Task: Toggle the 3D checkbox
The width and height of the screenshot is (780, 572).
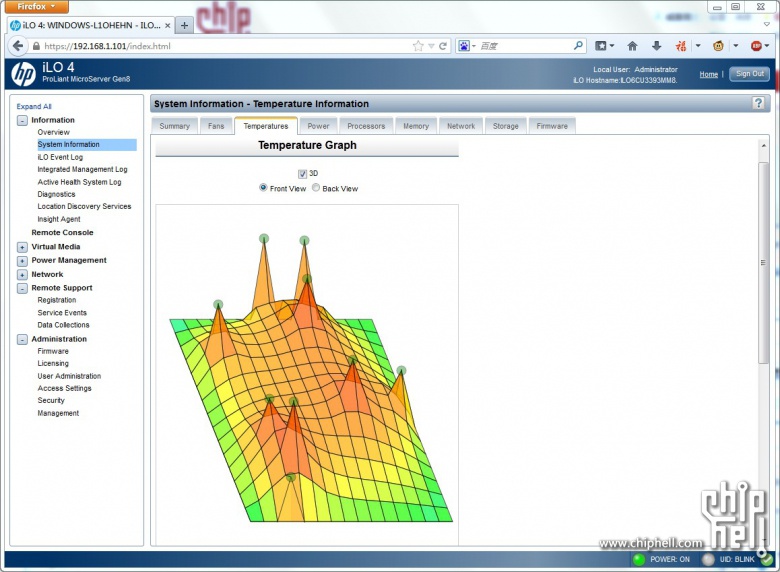Action: click(x=302, y=174)
